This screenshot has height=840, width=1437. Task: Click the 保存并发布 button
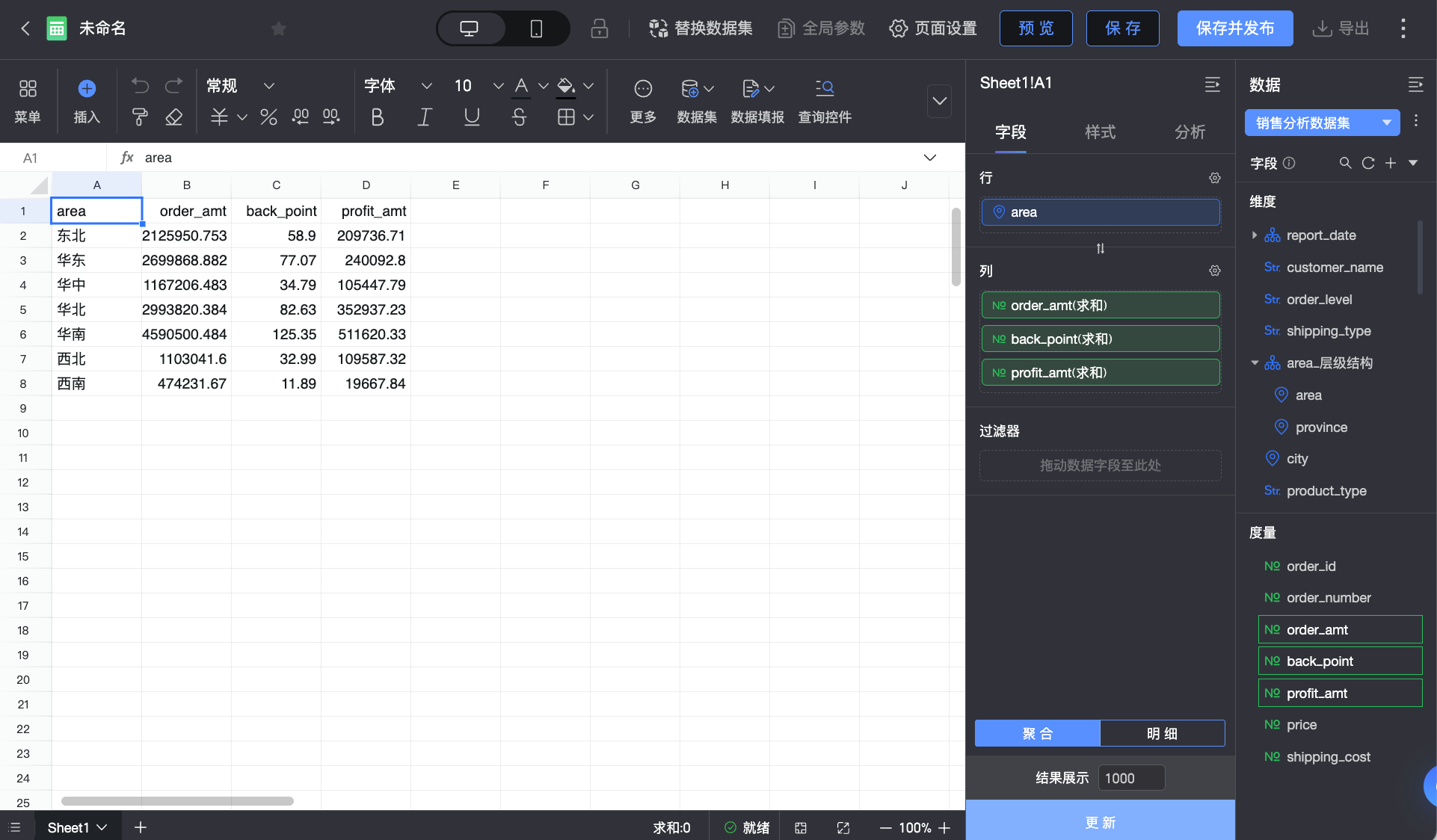coord(1234,28)
